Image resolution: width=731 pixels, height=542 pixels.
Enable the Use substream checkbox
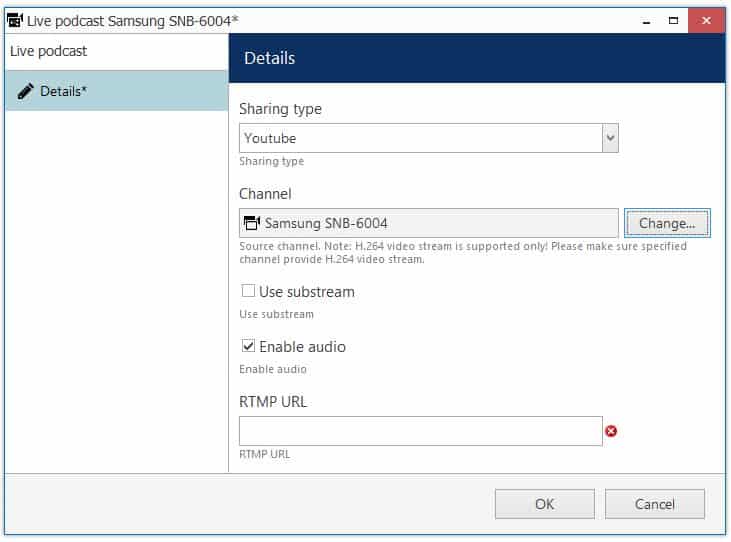point(248,292)
